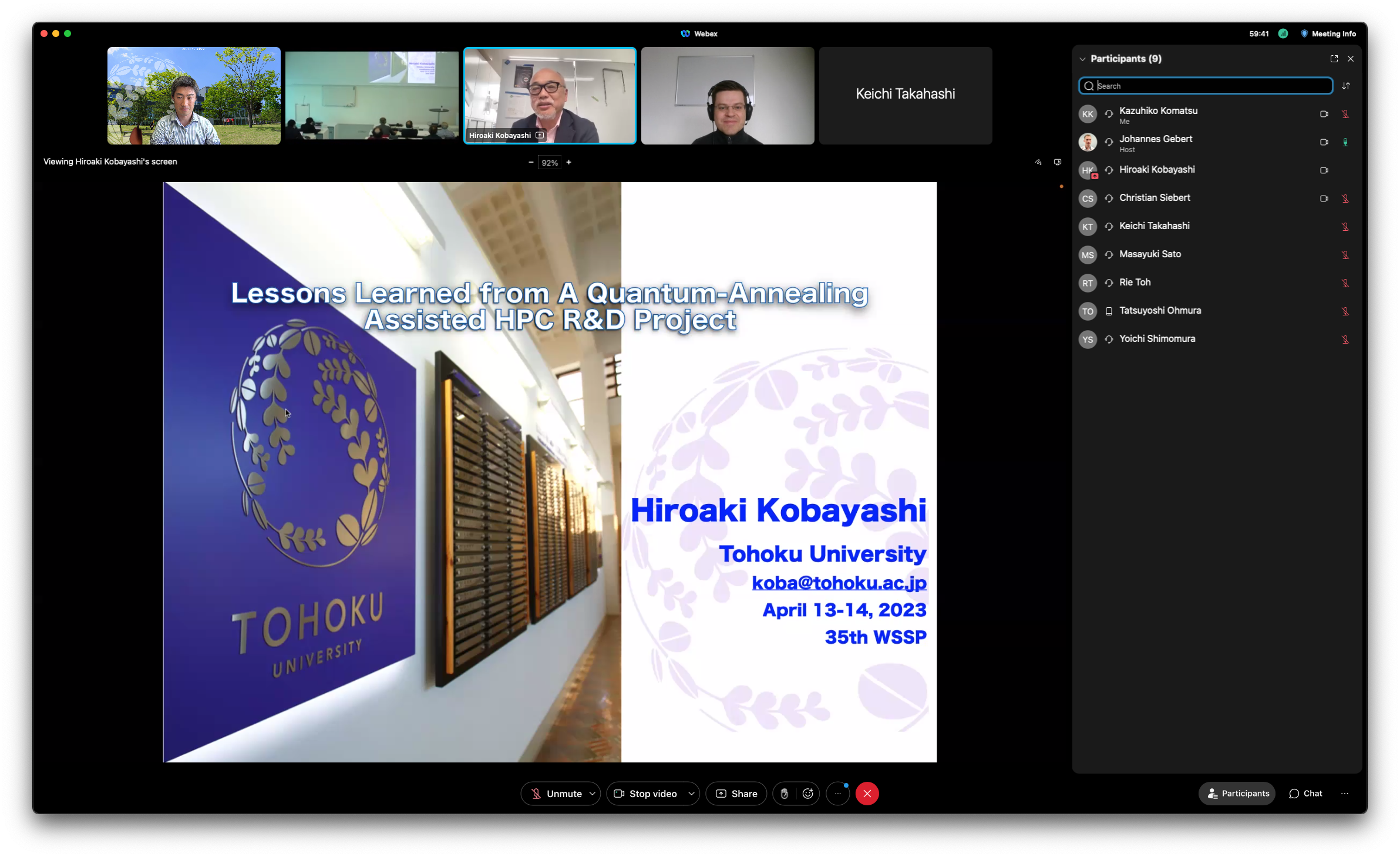
Task: Select Kazuhiko Komatsu in participants list
Action: pyautogui.click(x=1217, y=114)
